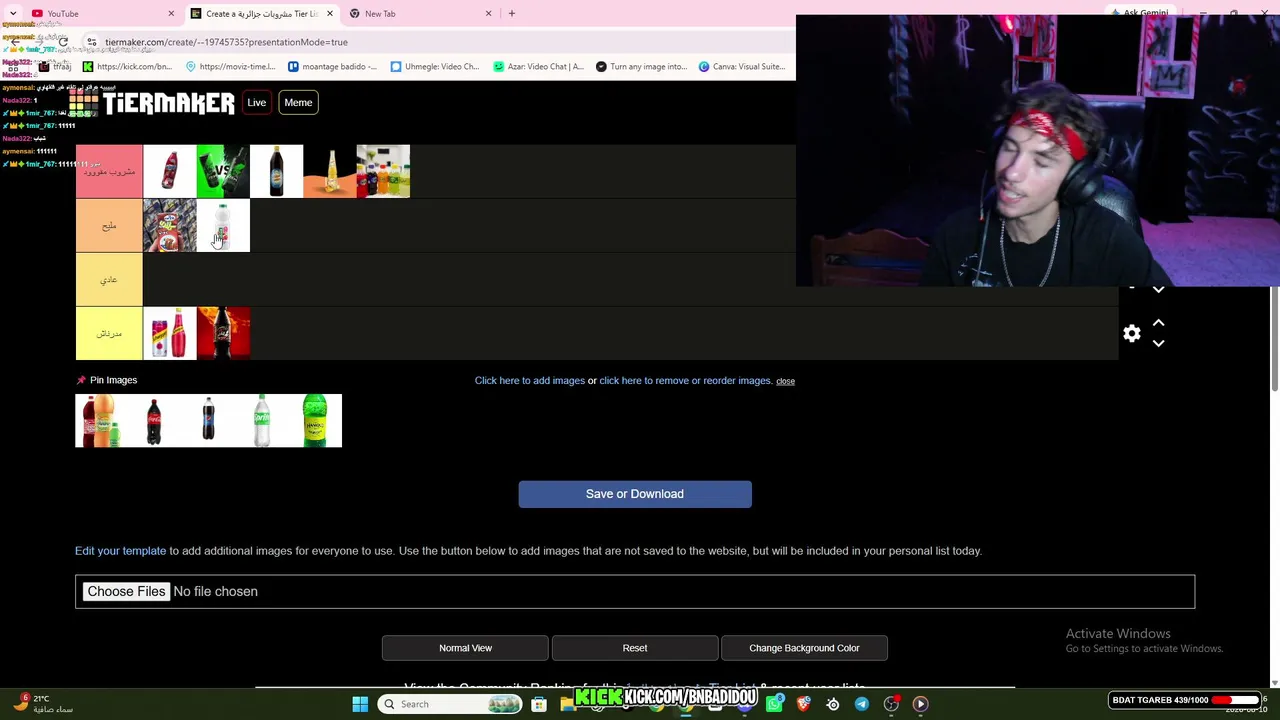Select the light orange third tier label

109,279
